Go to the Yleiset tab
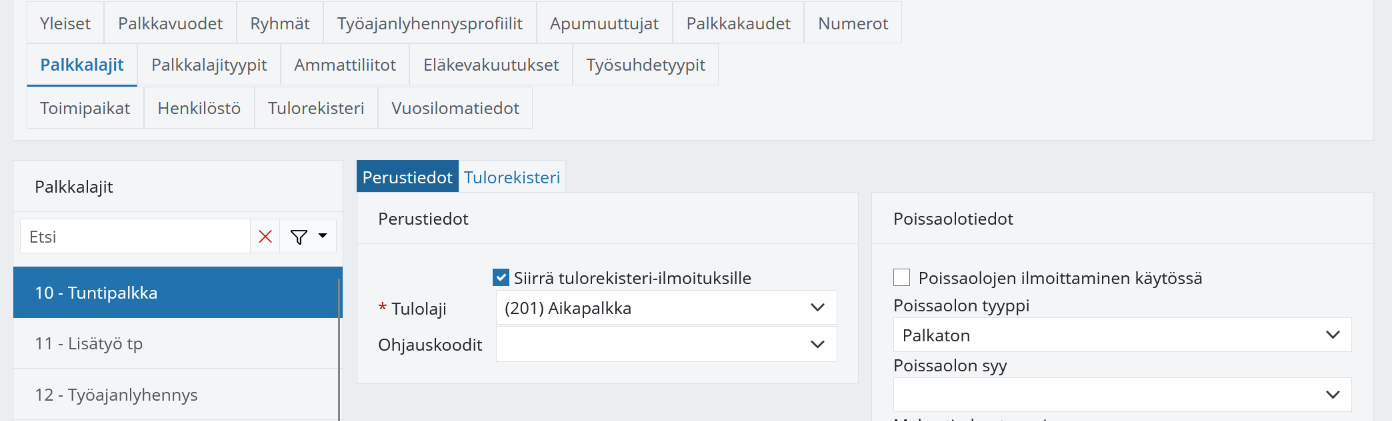 click(65, 23)
